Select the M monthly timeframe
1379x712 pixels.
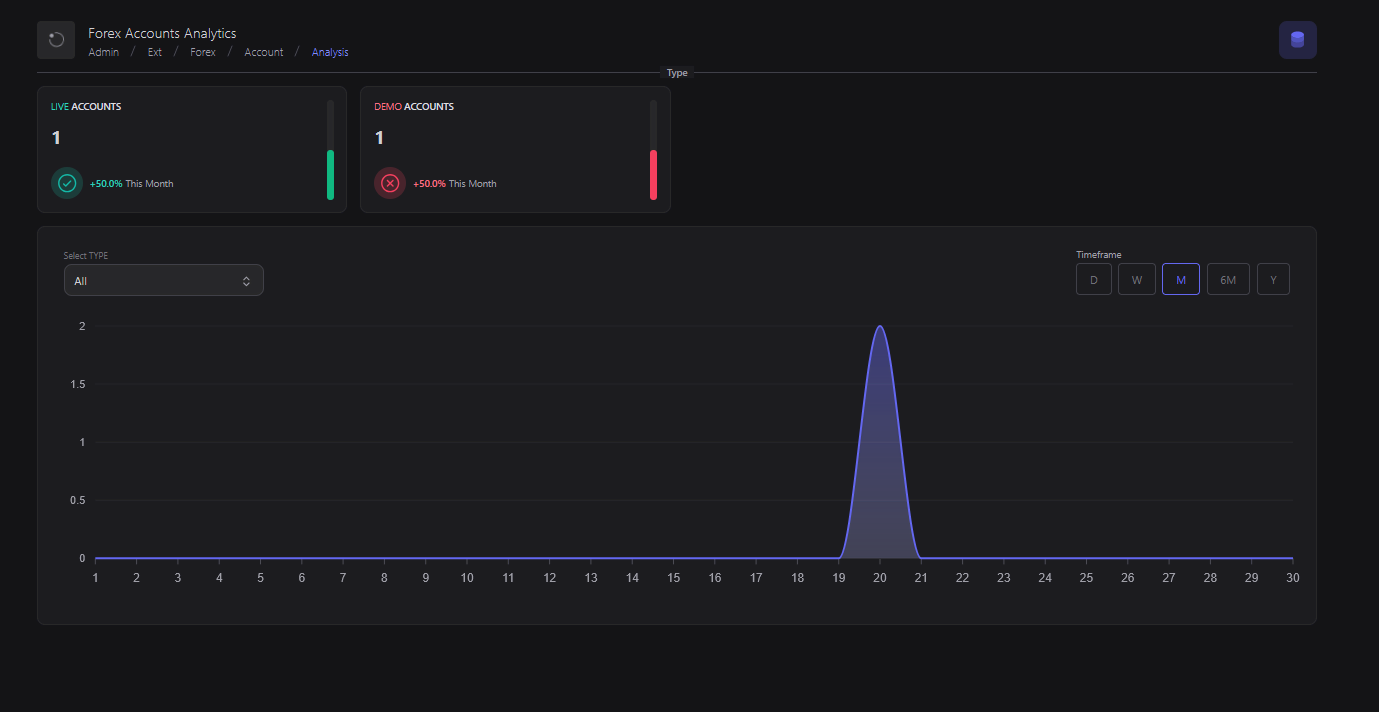click(x=1180, y=280)
